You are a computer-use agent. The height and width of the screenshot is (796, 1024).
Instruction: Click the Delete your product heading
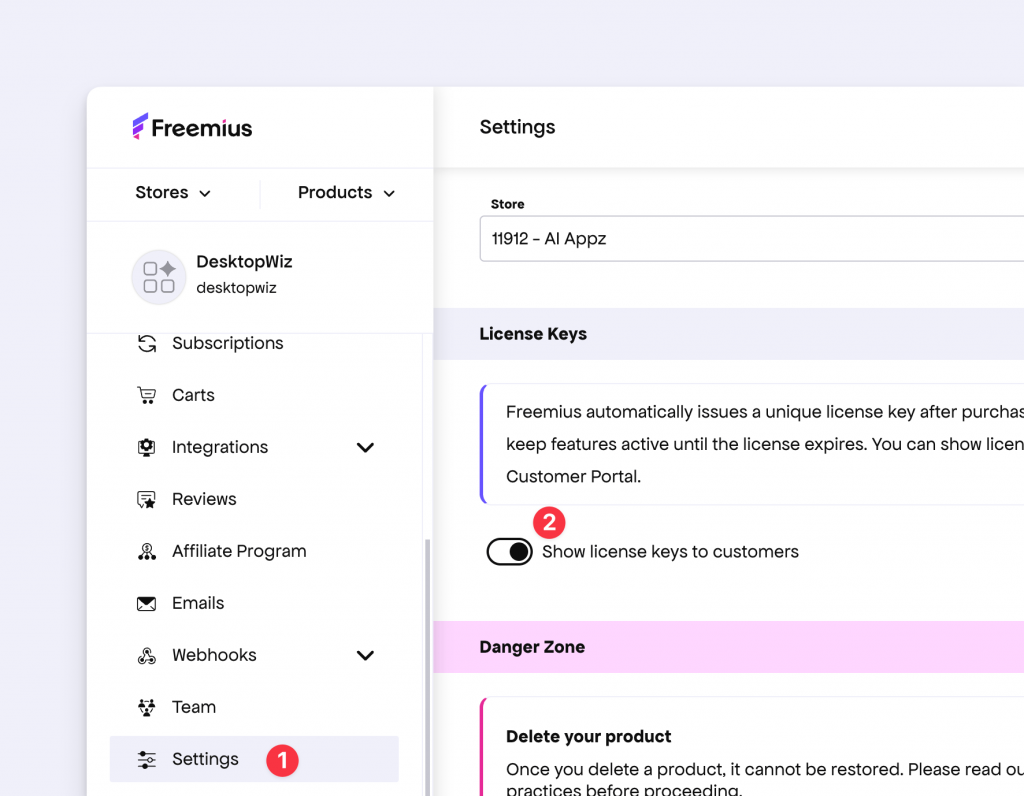[588, 737]
